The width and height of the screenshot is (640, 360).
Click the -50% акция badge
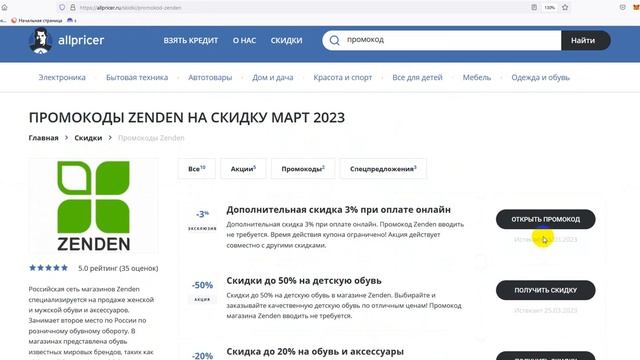(x=202, y=291)
